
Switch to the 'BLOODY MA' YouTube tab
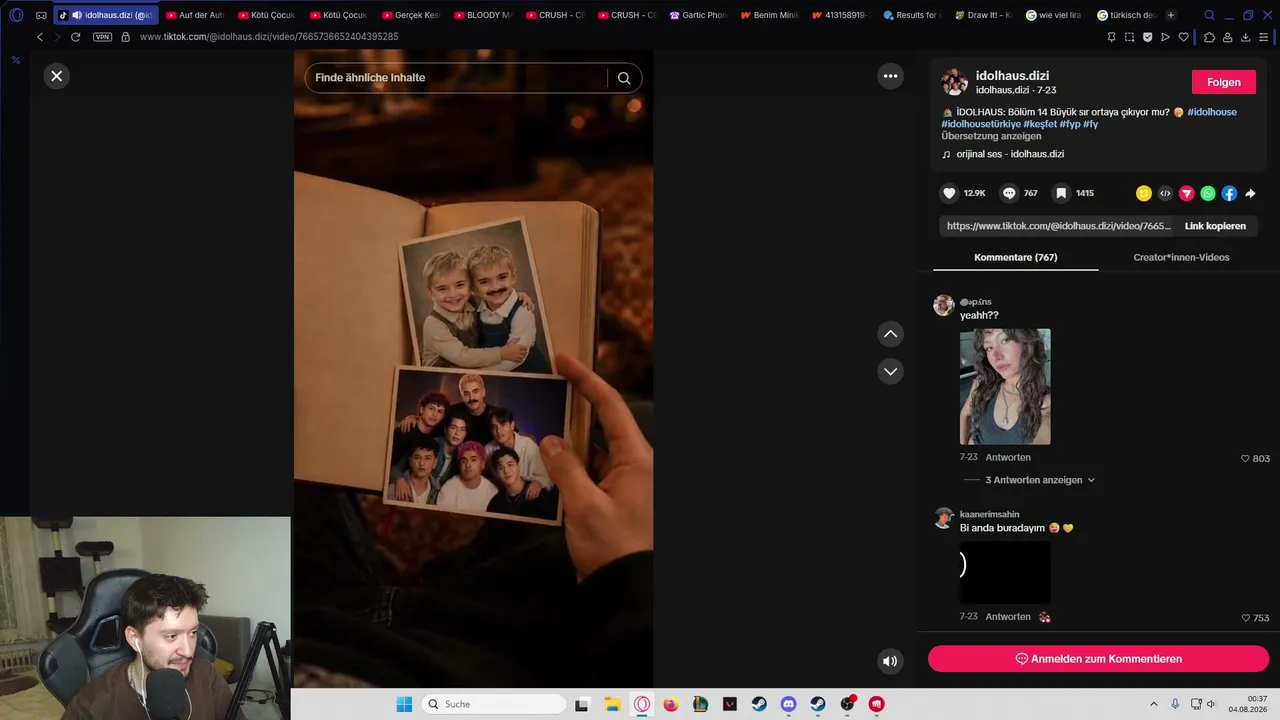point(482,15)
